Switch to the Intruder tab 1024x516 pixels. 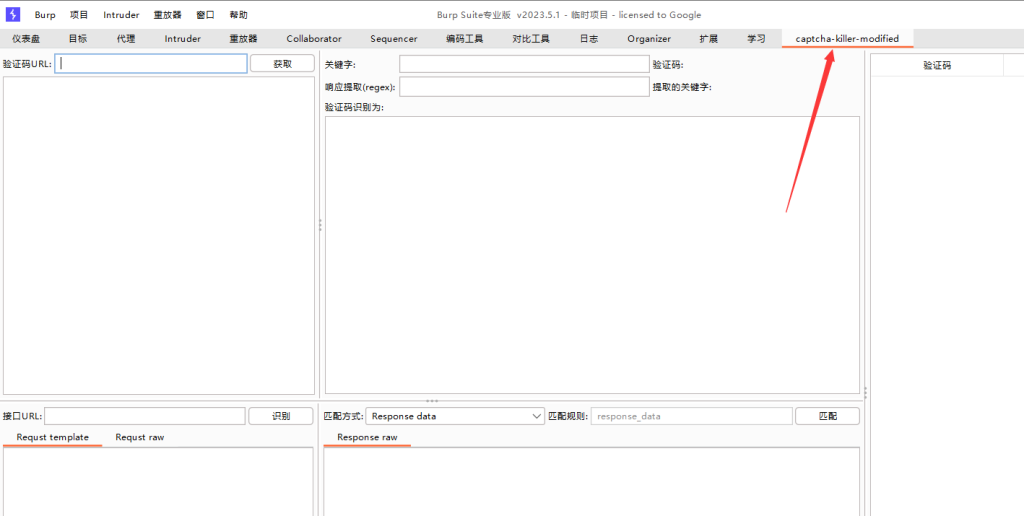pos(183,39)
